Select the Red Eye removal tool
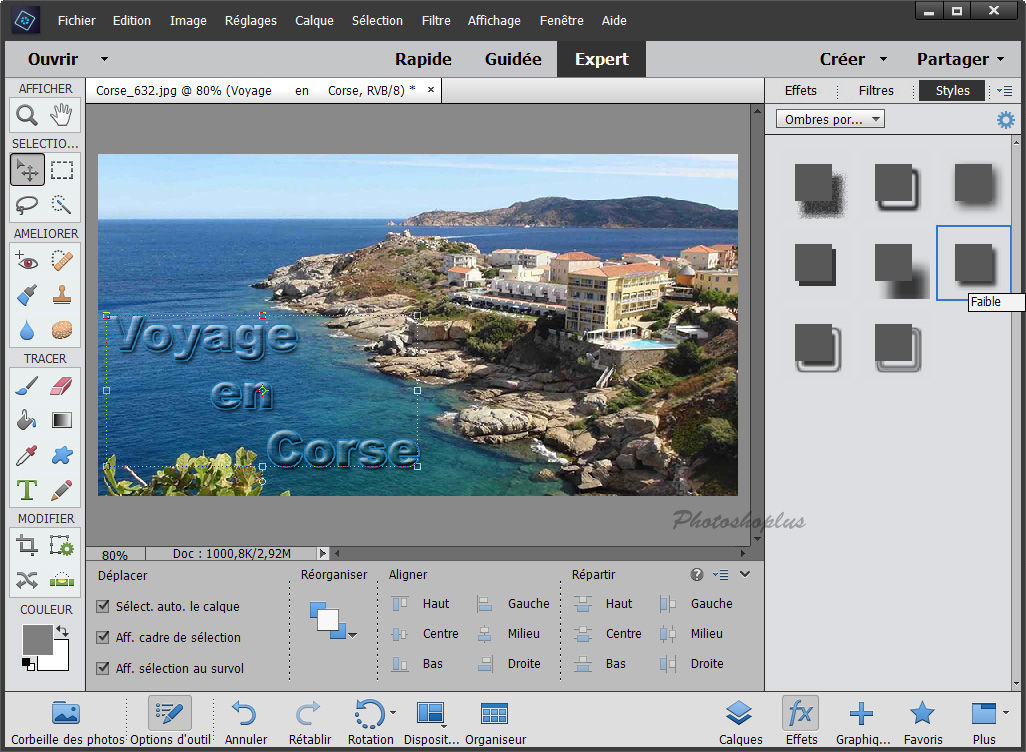1026x752 pixels. coord(27,261)
